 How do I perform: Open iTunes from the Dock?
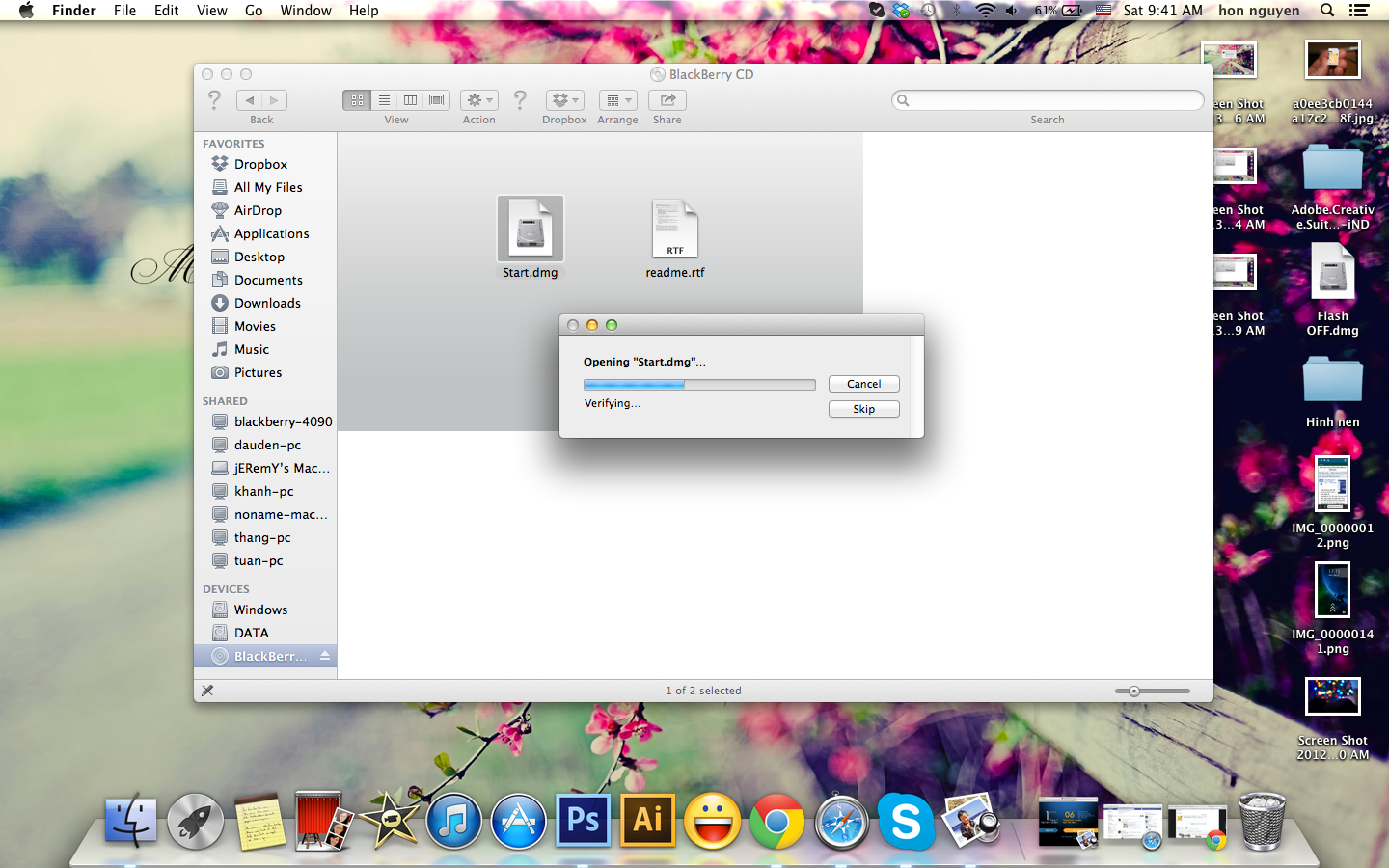point(453,821)
